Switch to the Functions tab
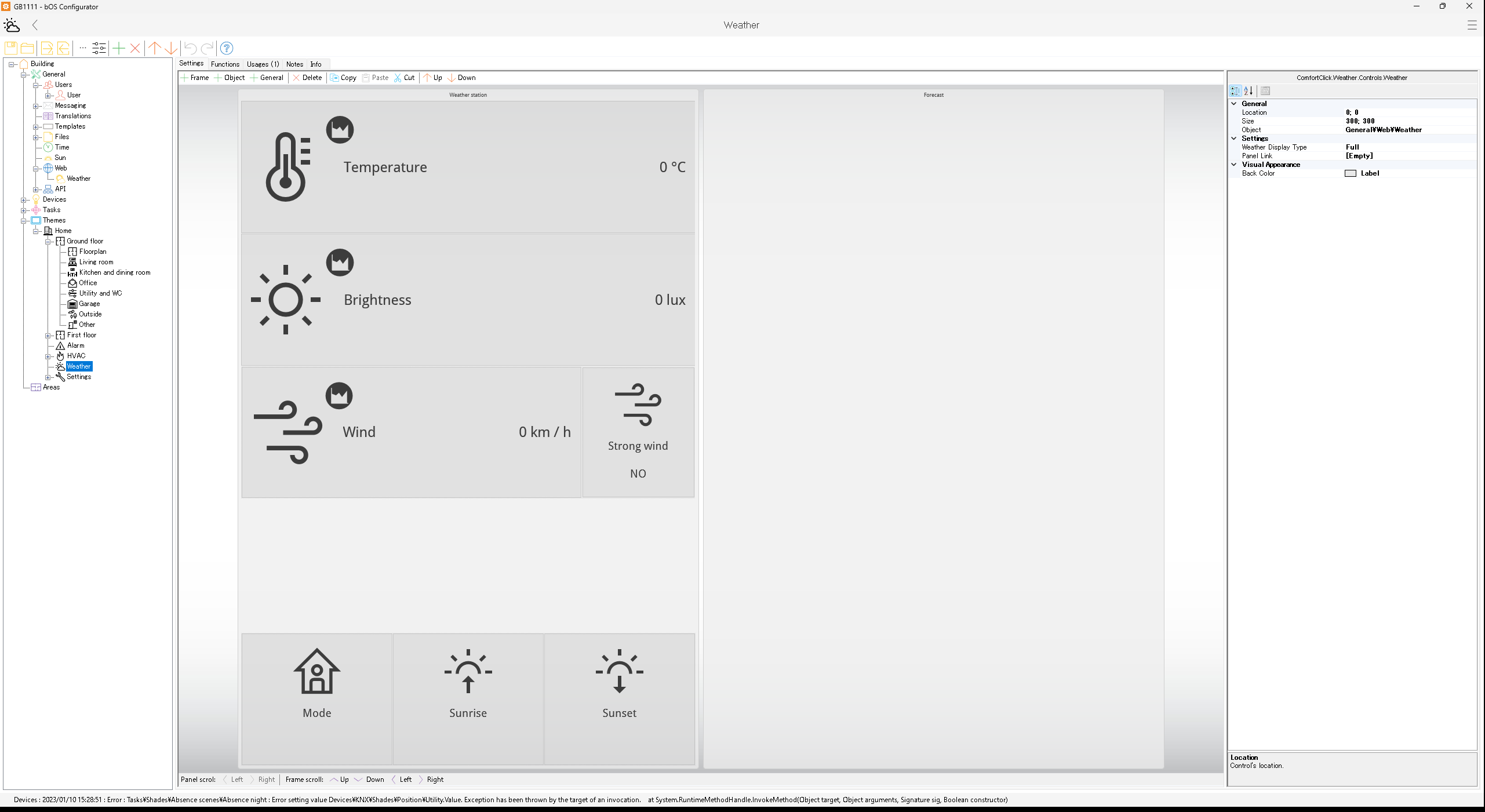The width and height of the screenshot is (1485, 812). [x=225, y=64]
